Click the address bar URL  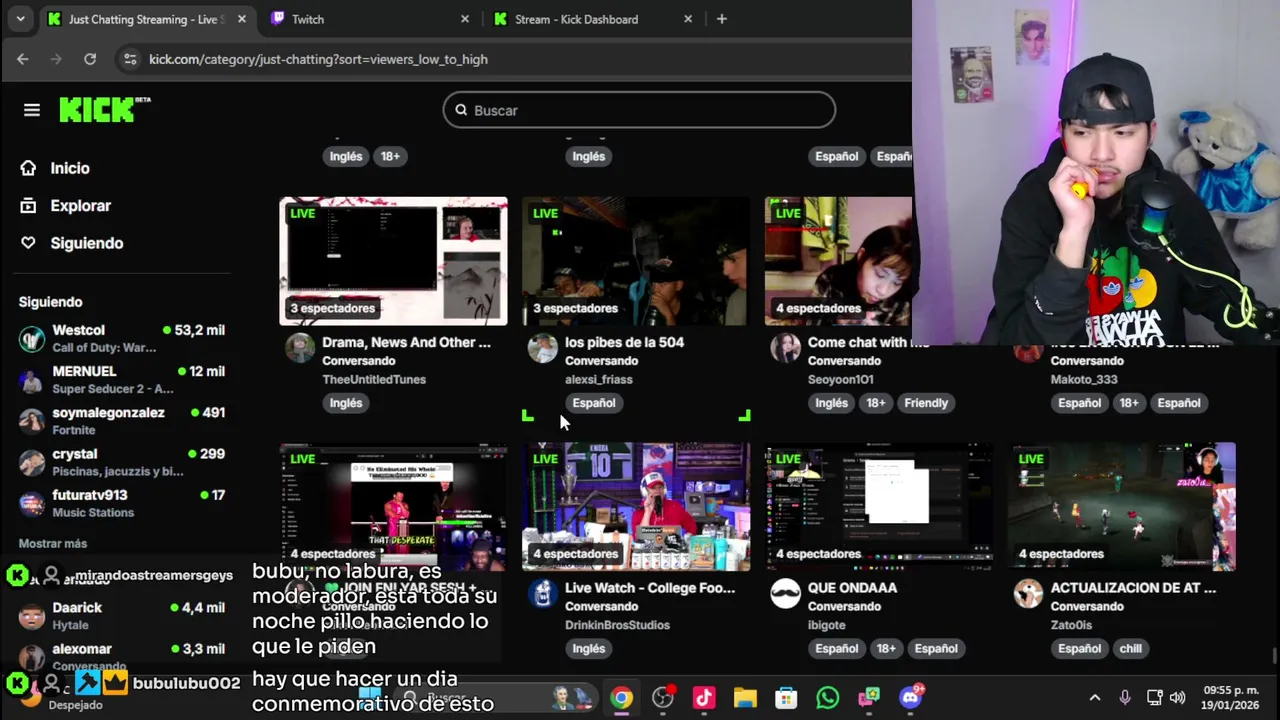click(x=318, y=59)
